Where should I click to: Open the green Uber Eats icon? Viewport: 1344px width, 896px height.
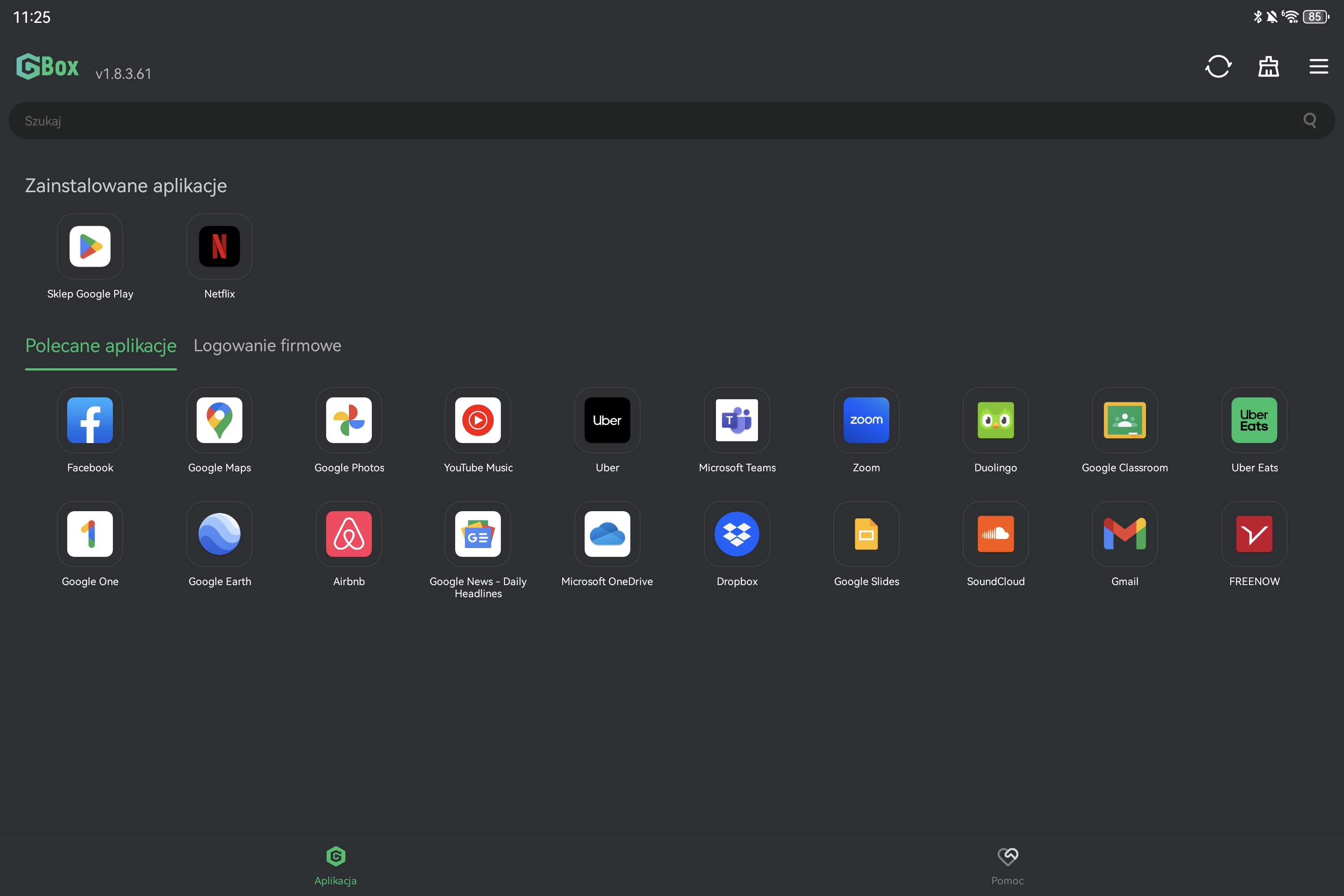[x=1254, y=420]
